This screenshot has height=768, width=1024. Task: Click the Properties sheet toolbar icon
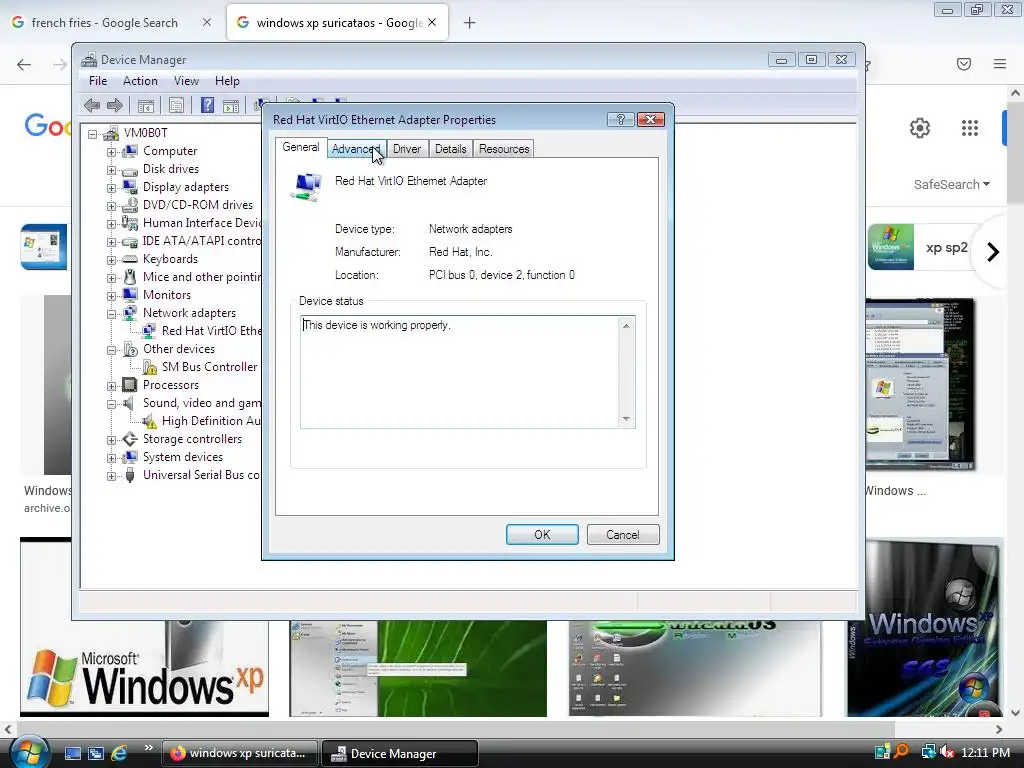coord(176,105)
